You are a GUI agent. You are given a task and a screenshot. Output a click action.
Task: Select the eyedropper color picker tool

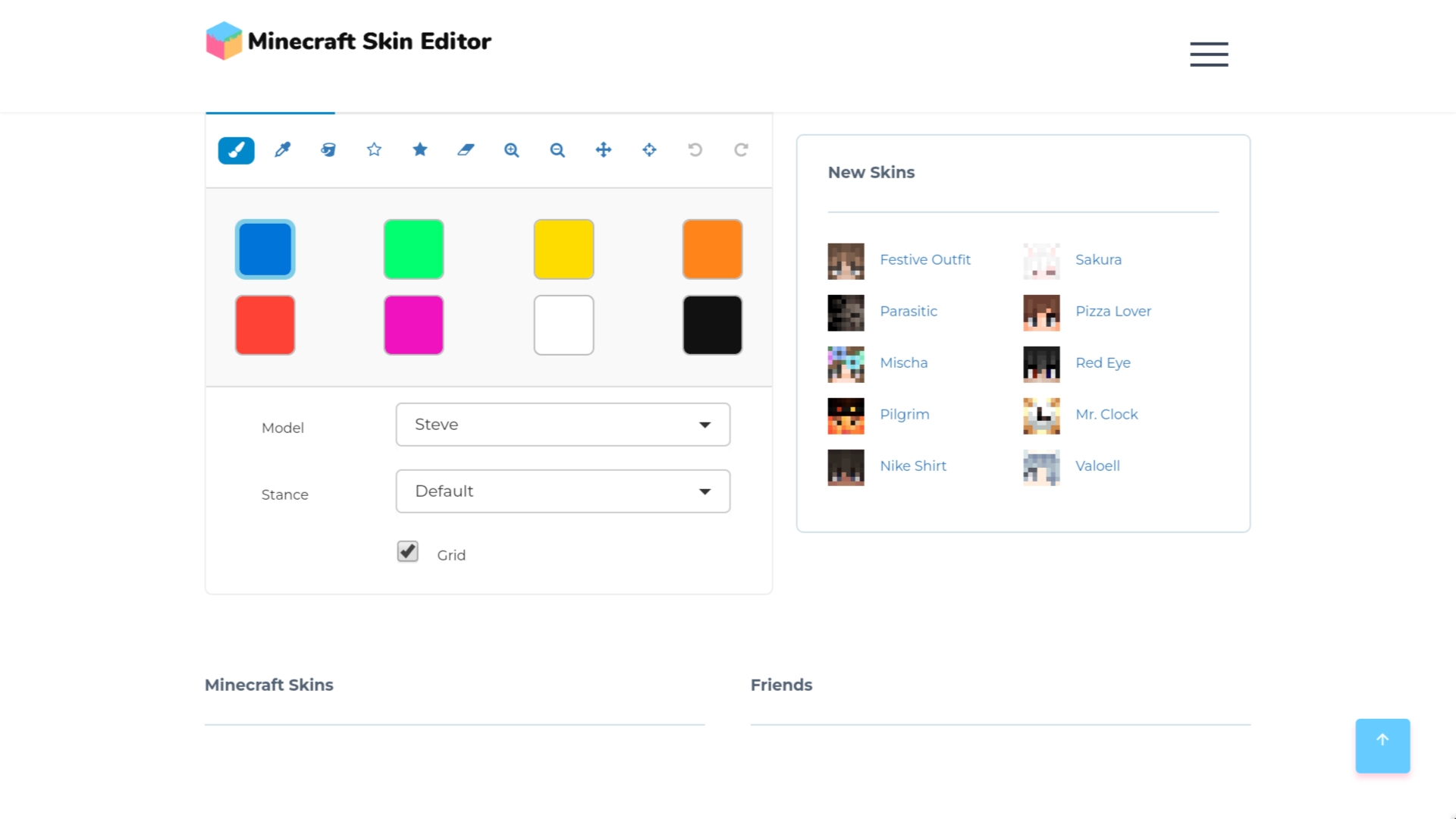pyautogui.click(x=282, y=150)
